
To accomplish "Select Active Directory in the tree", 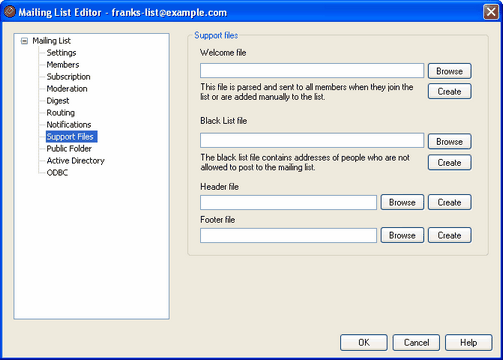I will click(x=75, y=161).
